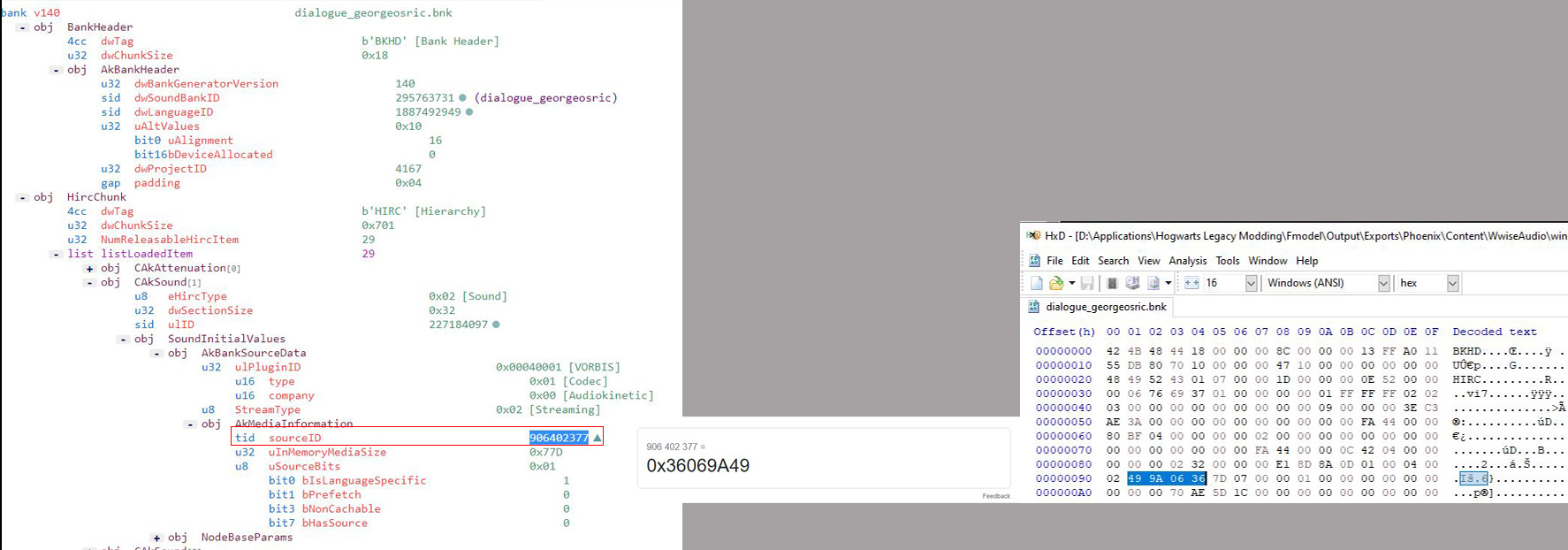Expand the CAkAttenuation object node
Screen dimensions: 1568x550
coord(89,269)
